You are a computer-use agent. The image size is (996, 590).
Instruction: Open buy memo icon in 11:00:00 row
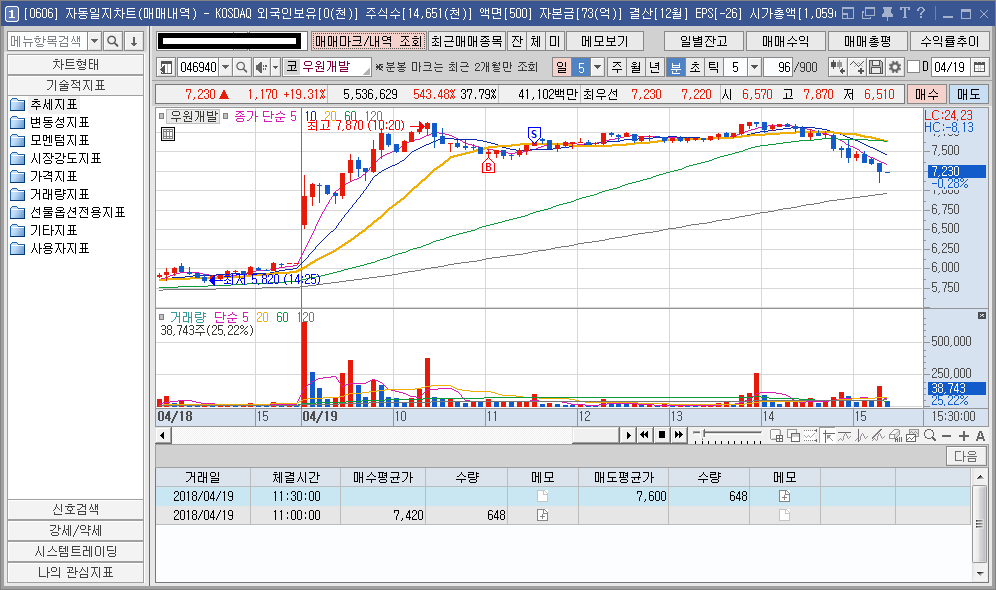[542, 515]
